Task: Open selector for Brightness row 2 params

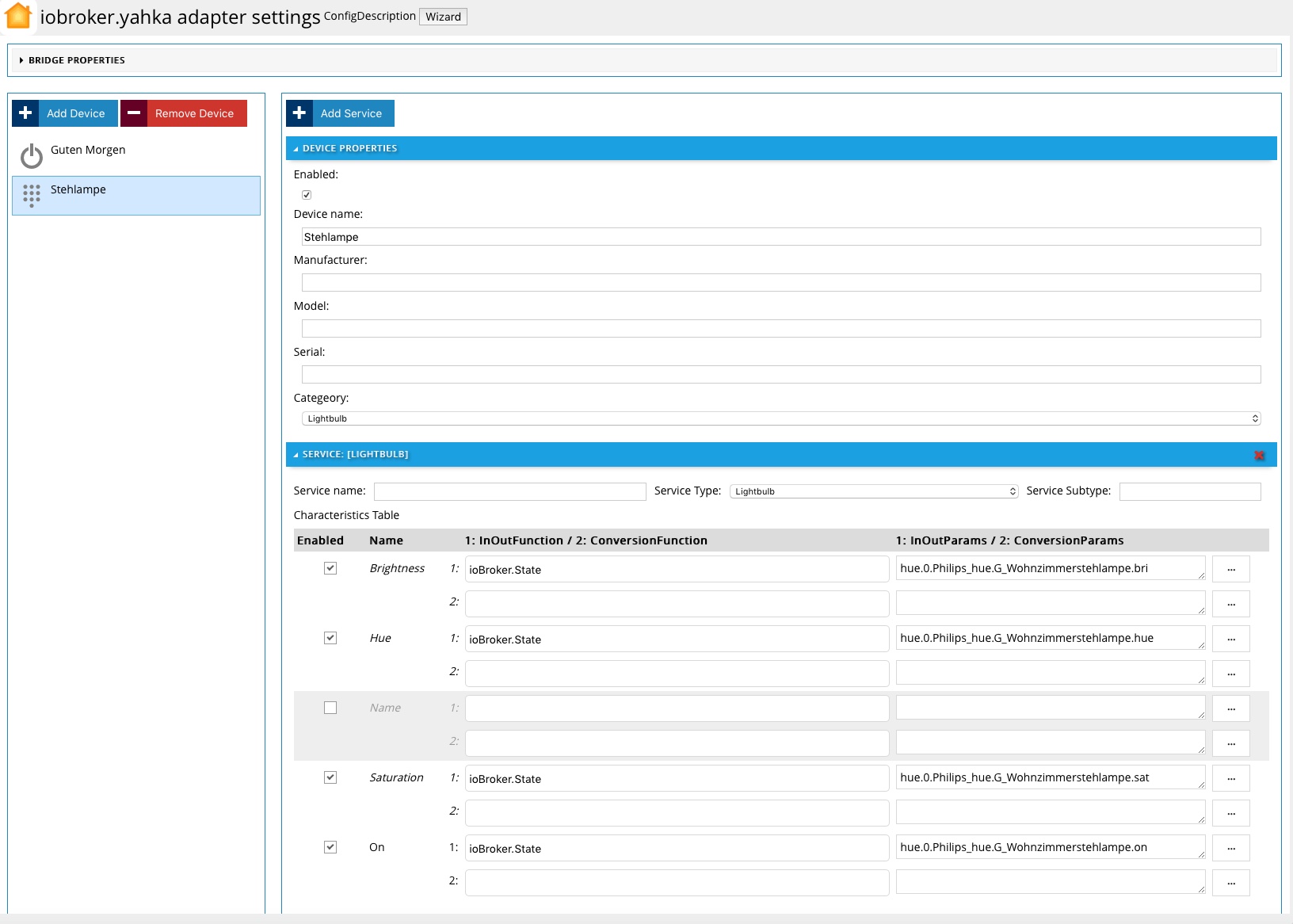Action: pos(1231,604)
